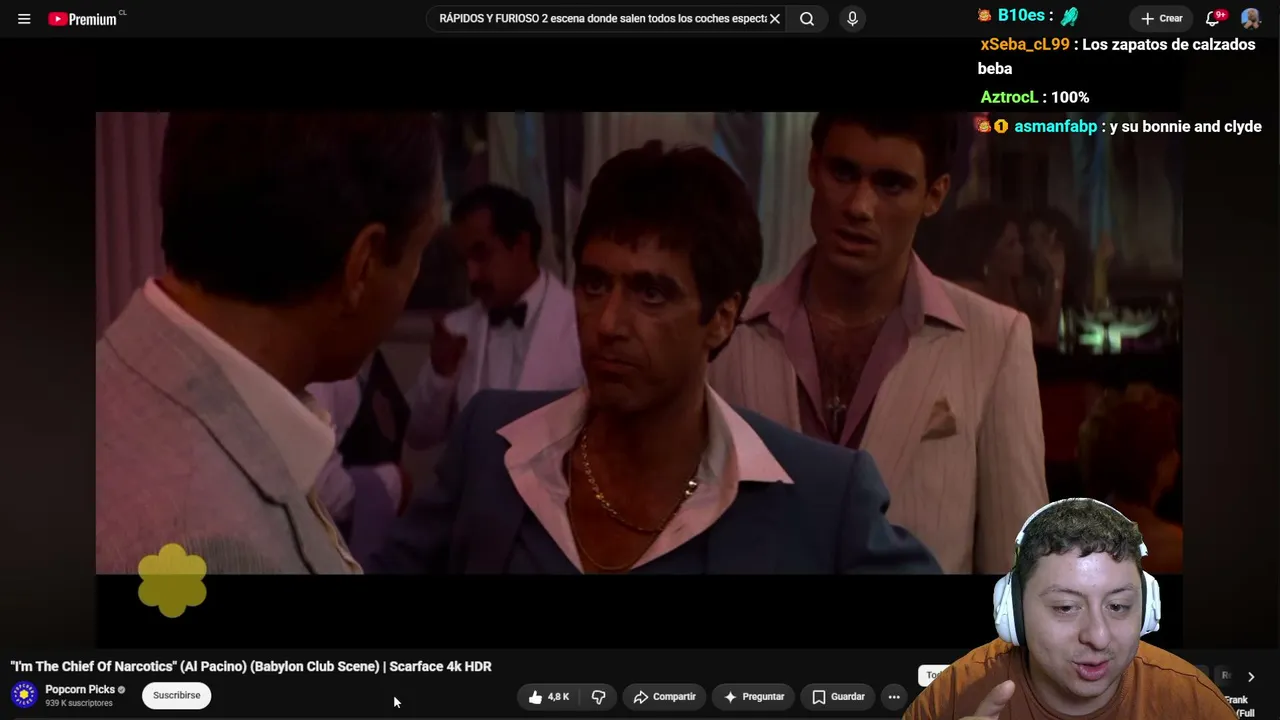1280x720 pixels.
Task: Click the magnifying glass search button
Action: (x=807, y=19)
